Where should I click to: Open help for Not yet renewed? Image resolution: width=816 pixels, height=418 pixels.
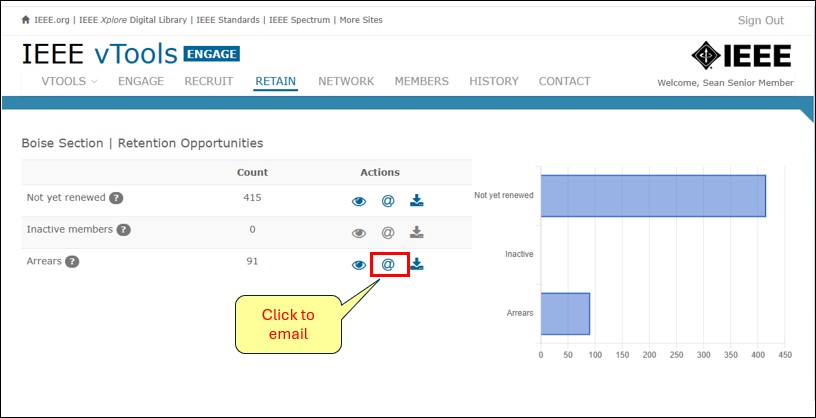[116, 198]
